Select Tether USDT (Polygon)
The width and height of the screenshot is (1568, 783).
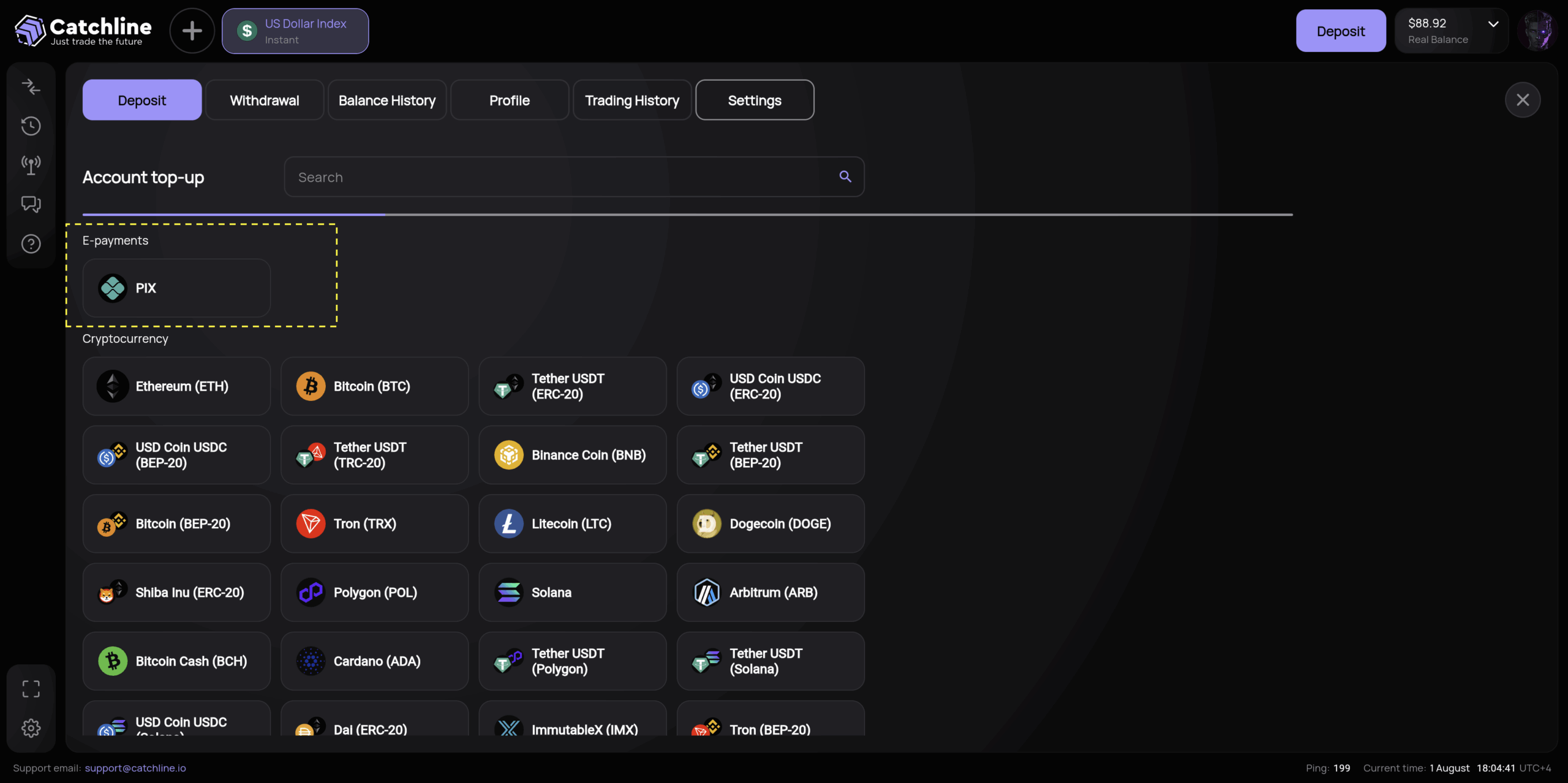[x=573, y=661]
